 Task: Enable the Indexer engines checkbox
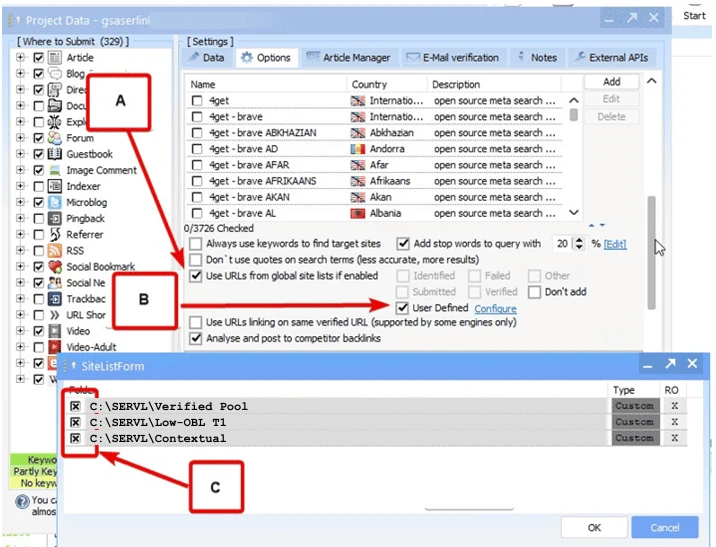point(39,186)
